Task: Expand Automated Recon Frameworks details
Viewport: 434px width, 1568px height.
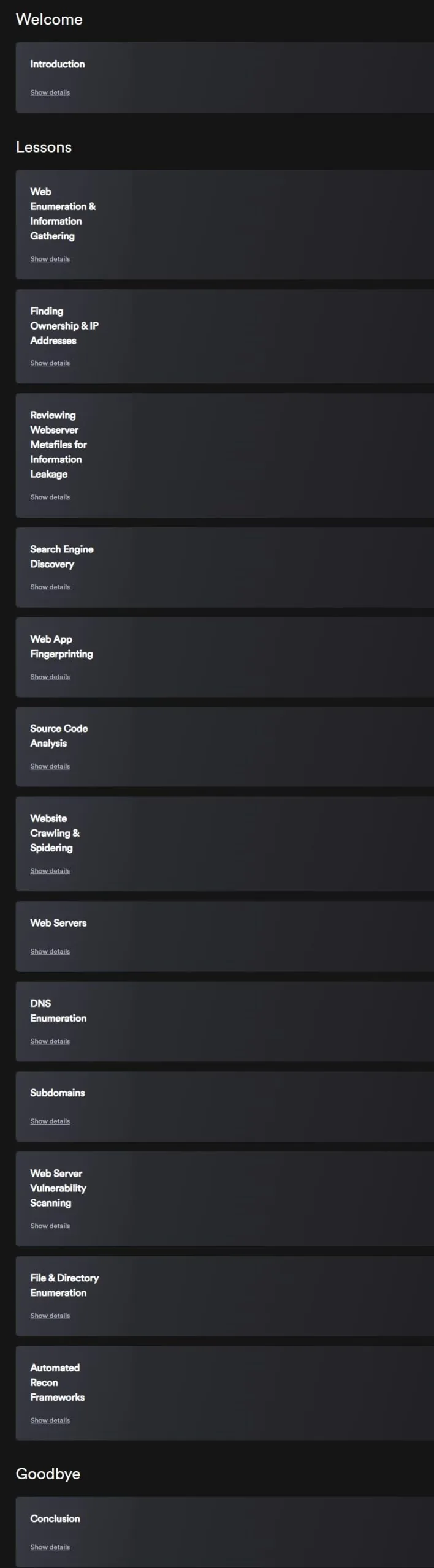Action: [x=50, y=1421]
